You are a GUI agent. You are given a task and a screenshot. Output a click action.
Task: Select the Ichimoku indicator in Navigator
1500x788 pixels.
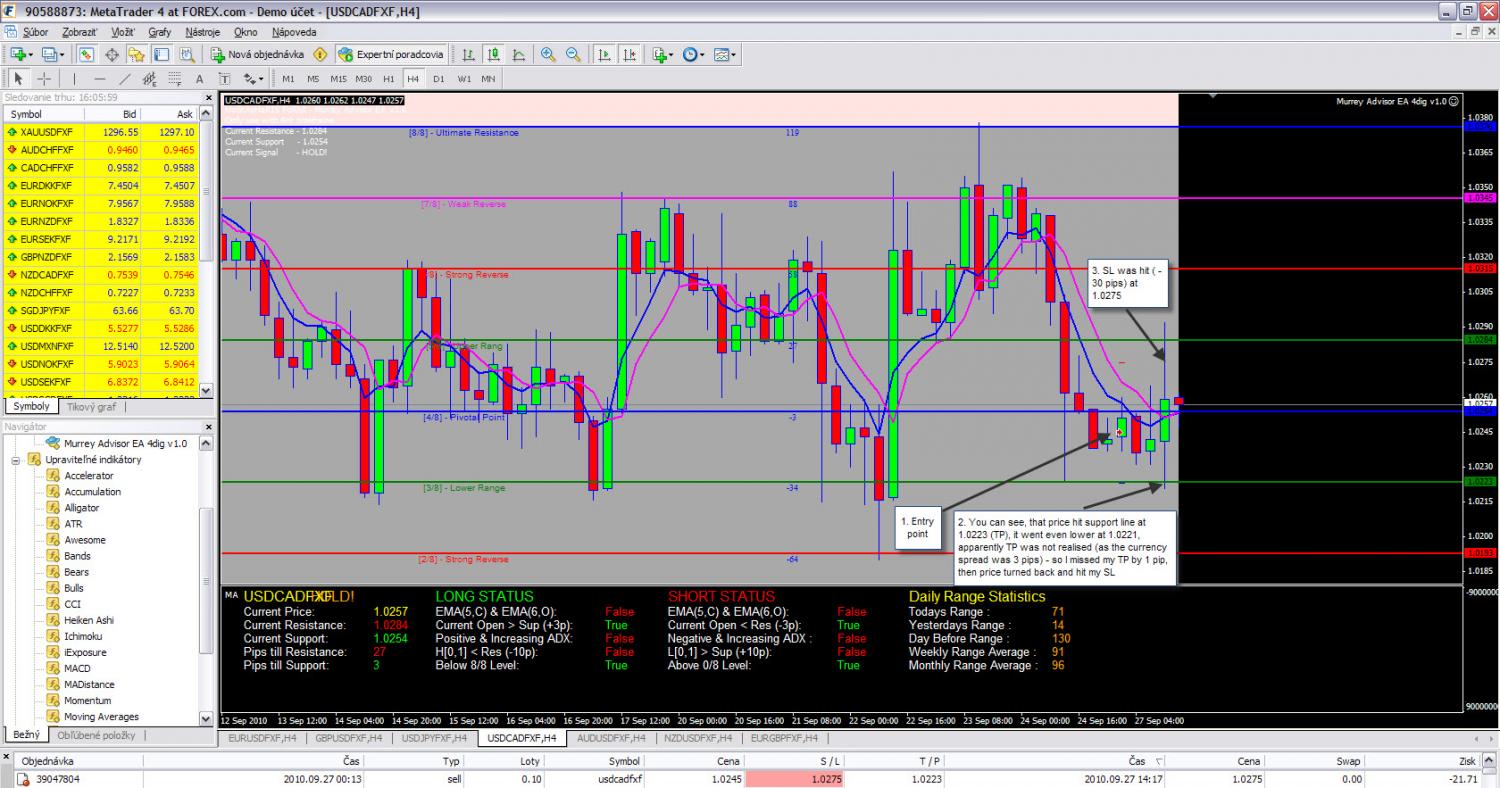pyautogui.click(x=83, y=636)
